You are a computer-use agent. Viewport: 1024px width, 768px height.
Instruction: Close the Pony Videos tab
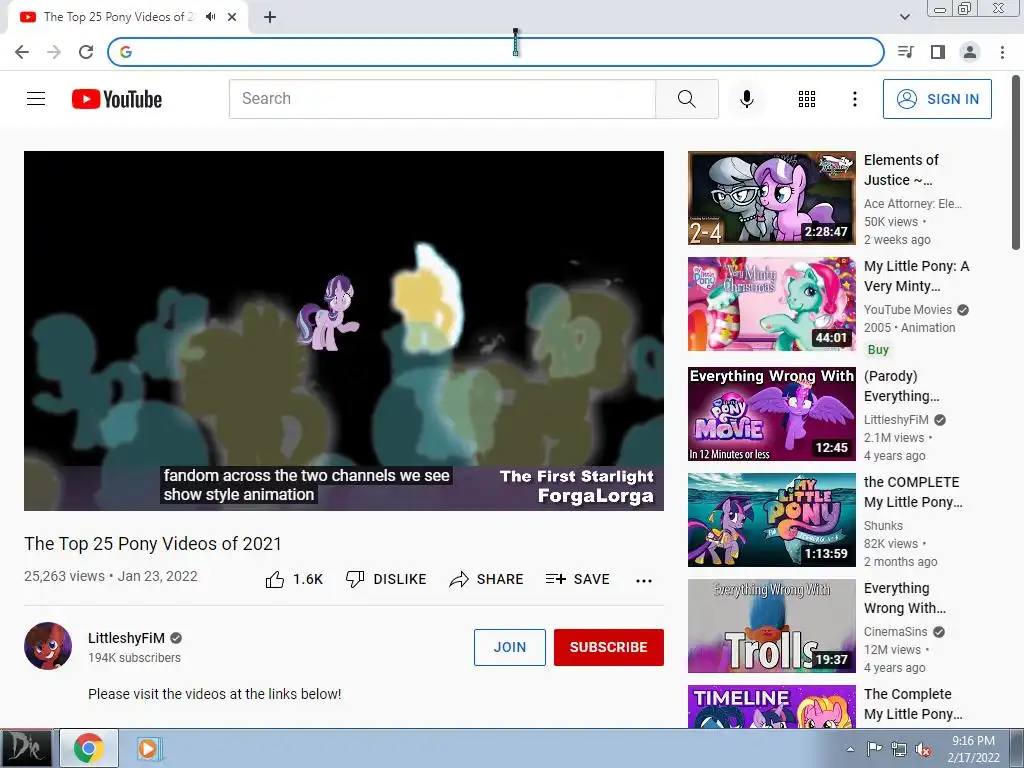232,17
